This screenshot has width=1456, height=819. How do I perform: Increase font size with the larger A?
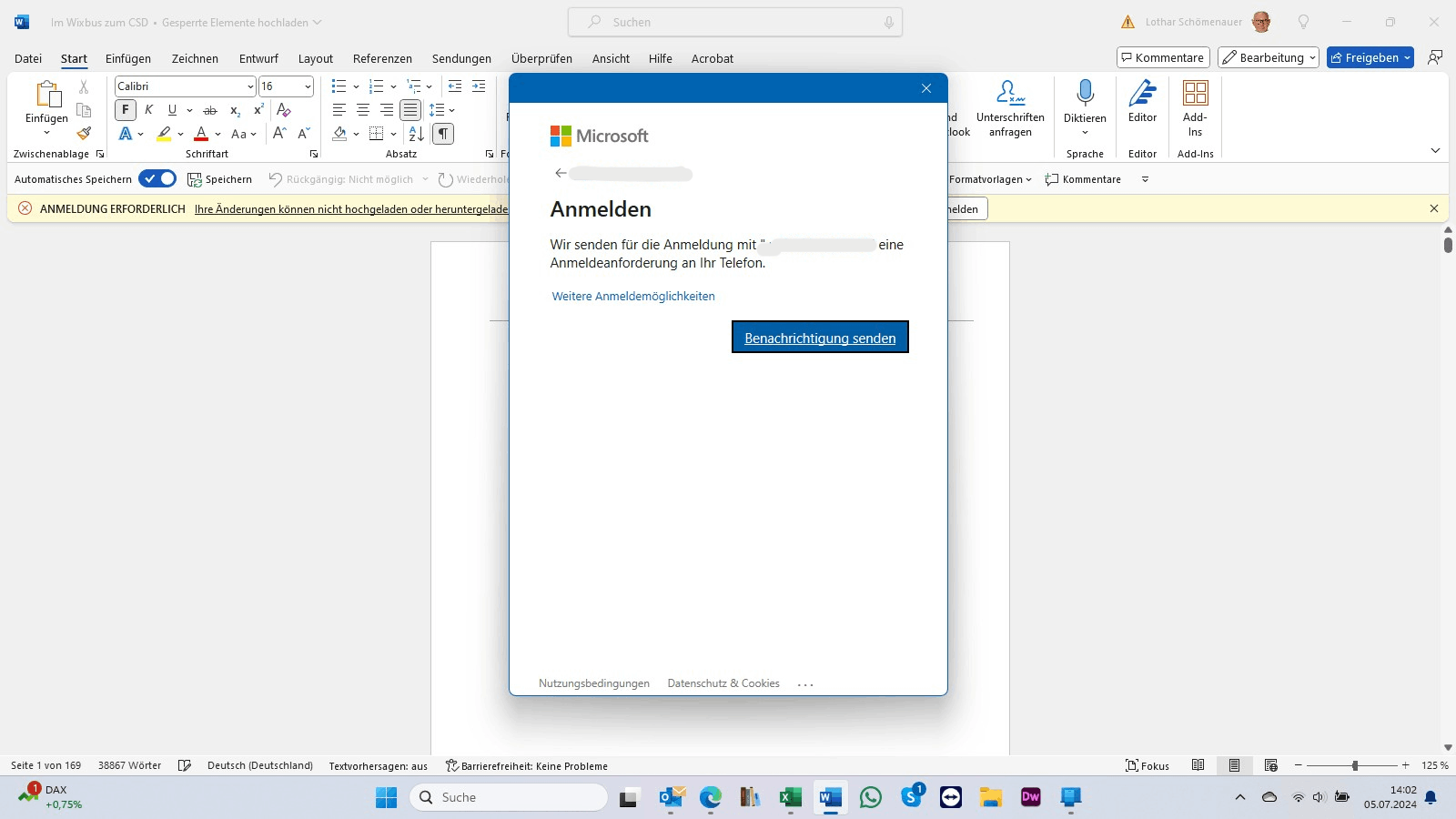pos(280,134)
